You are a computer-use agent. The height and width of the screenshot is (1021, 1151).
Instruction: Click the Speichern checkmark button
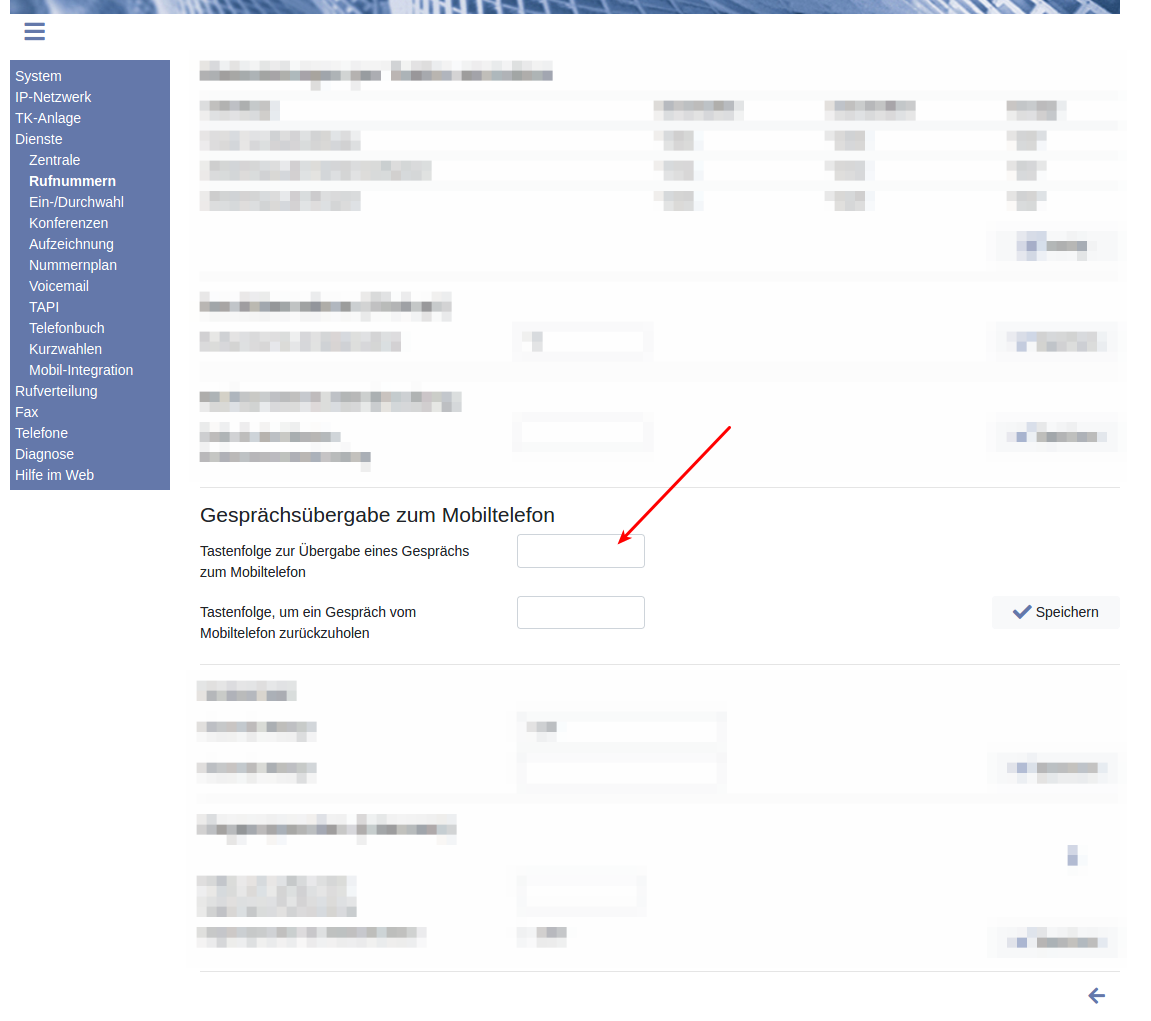click(x=1055, y=612)
